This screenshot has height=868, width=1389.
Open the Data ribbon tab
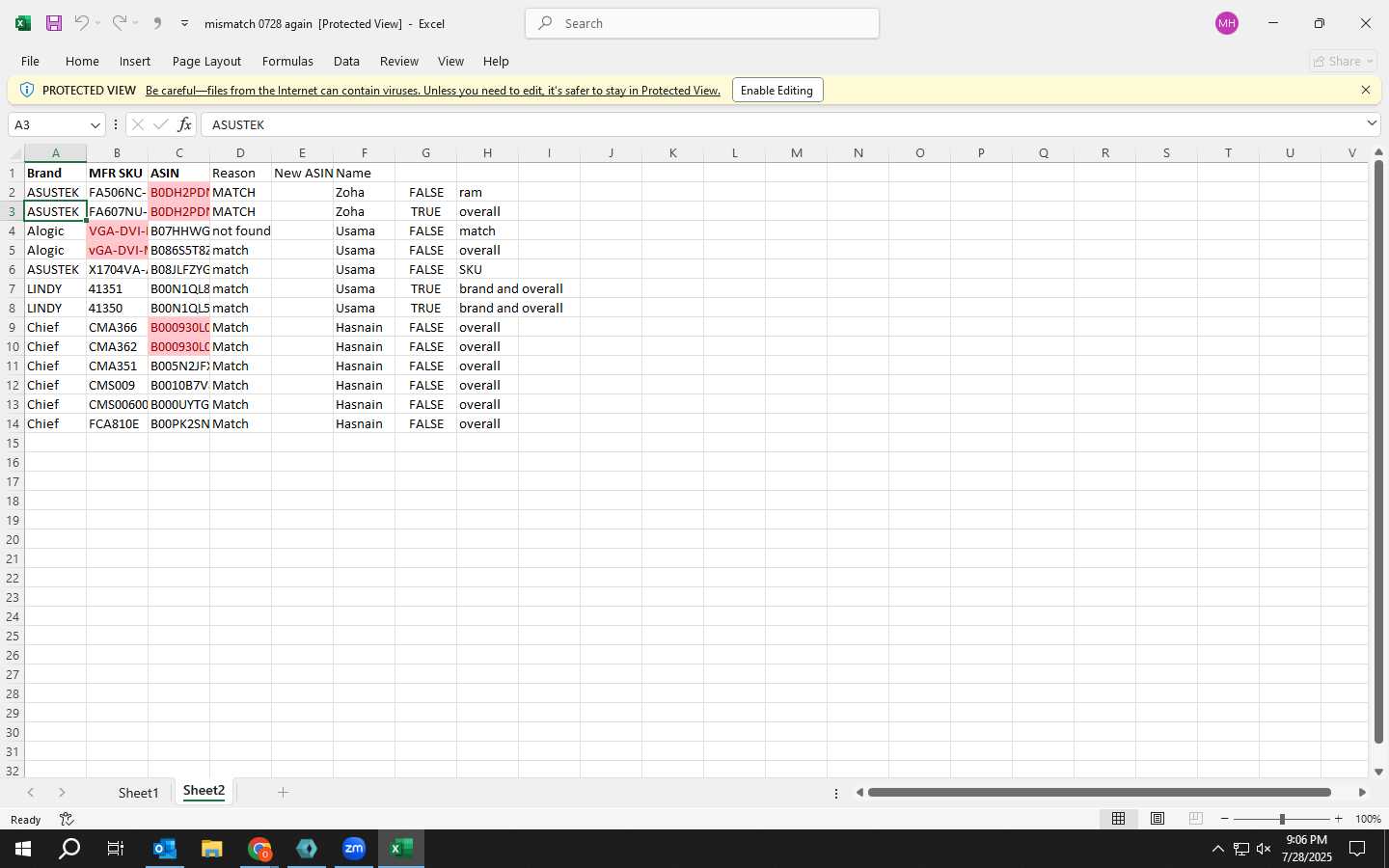346,61
